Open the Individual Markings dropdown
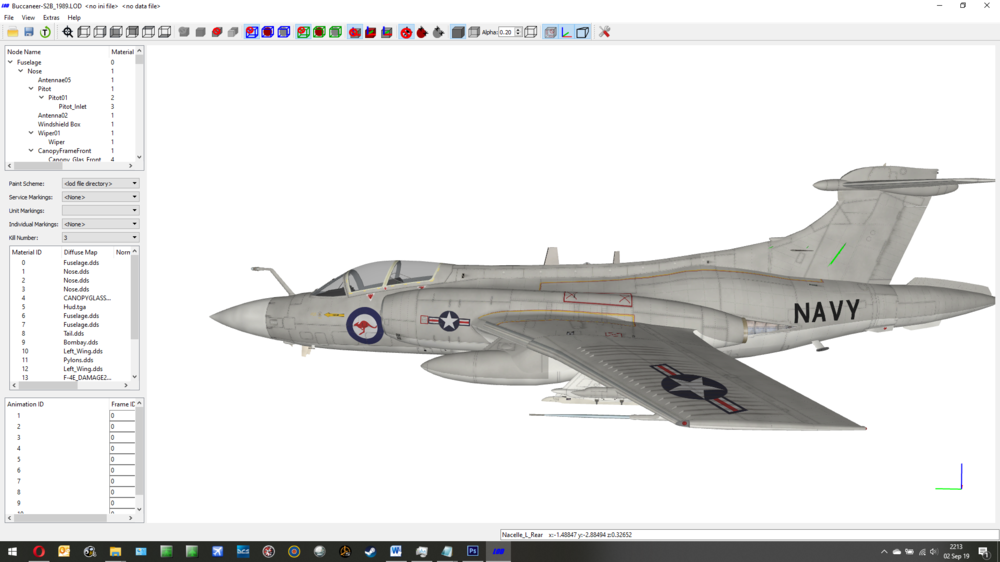Image resolution: width=1000 pixels, height=562 pixels. pyautogui.click(x=100, y=224)
